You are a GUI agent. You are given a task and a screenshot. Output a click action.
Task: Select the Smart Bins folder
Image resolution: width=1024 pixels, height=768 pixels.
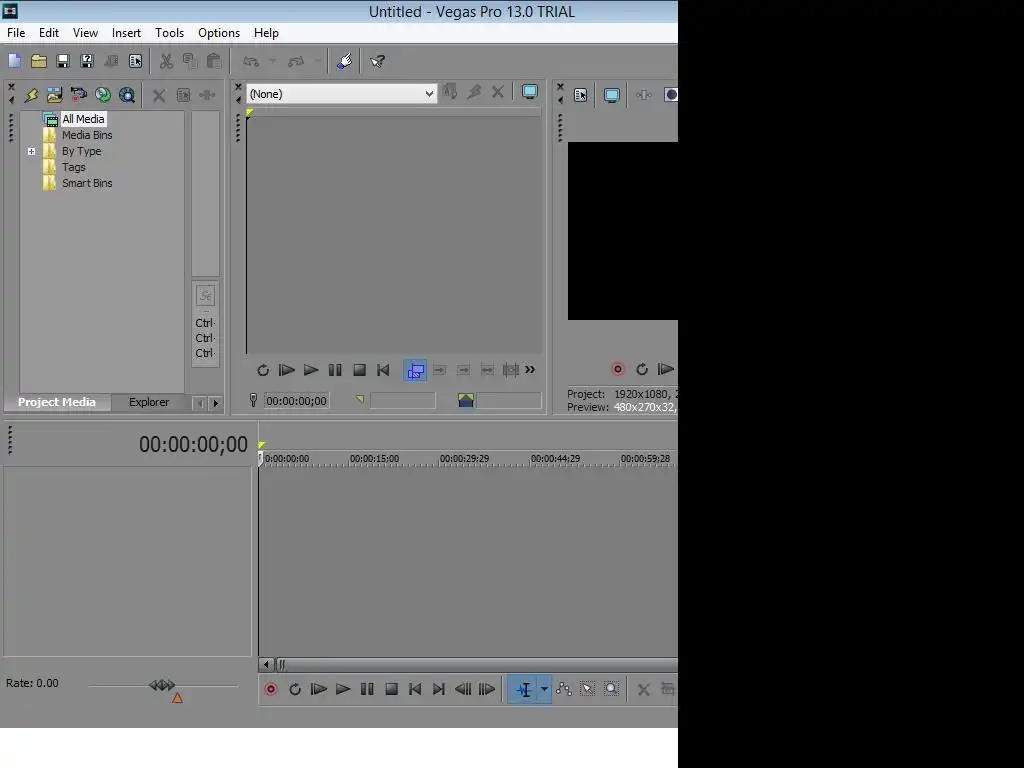[87, 184]
